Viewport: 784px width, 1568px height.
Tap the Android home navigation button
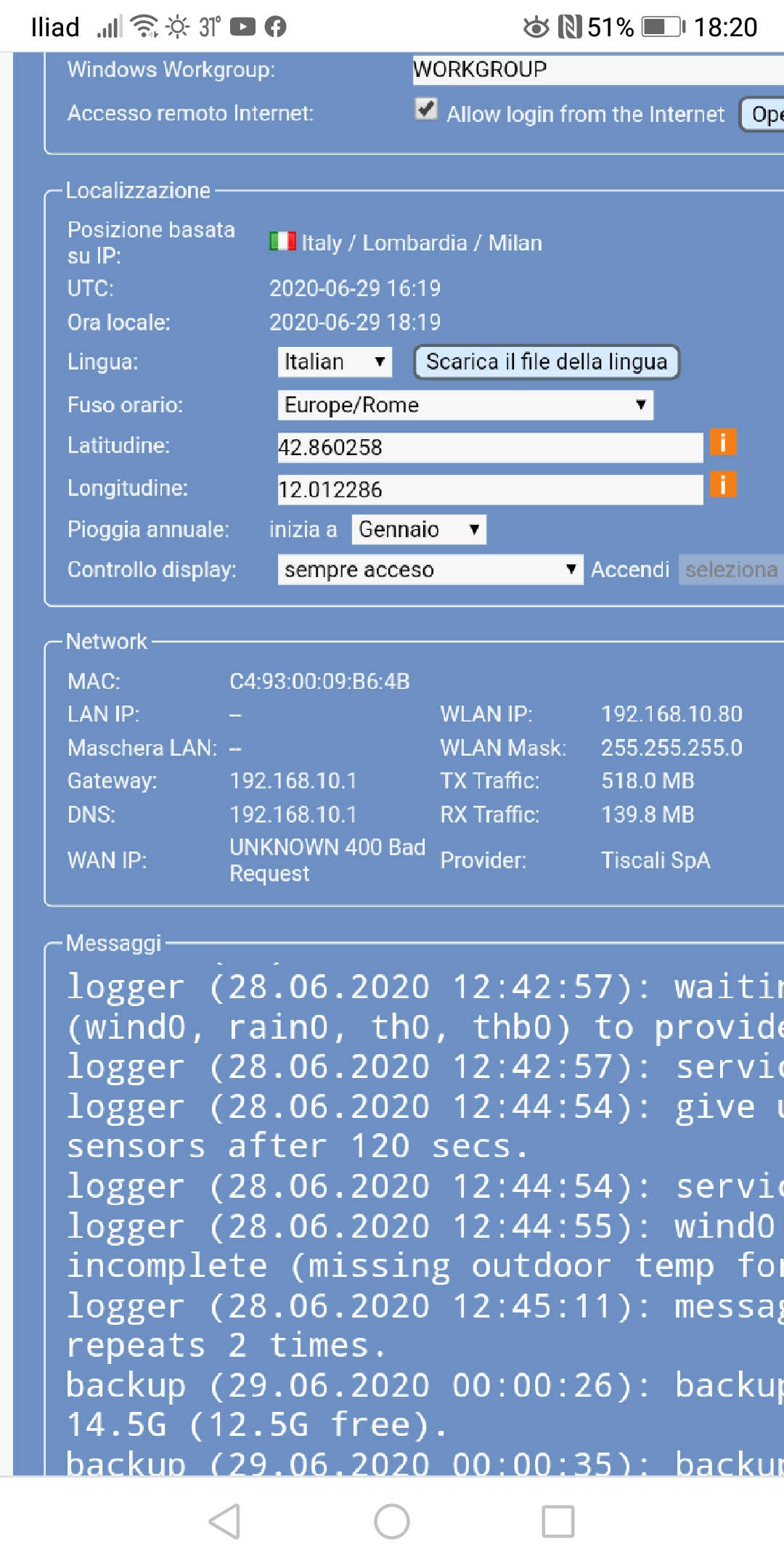392,1521
